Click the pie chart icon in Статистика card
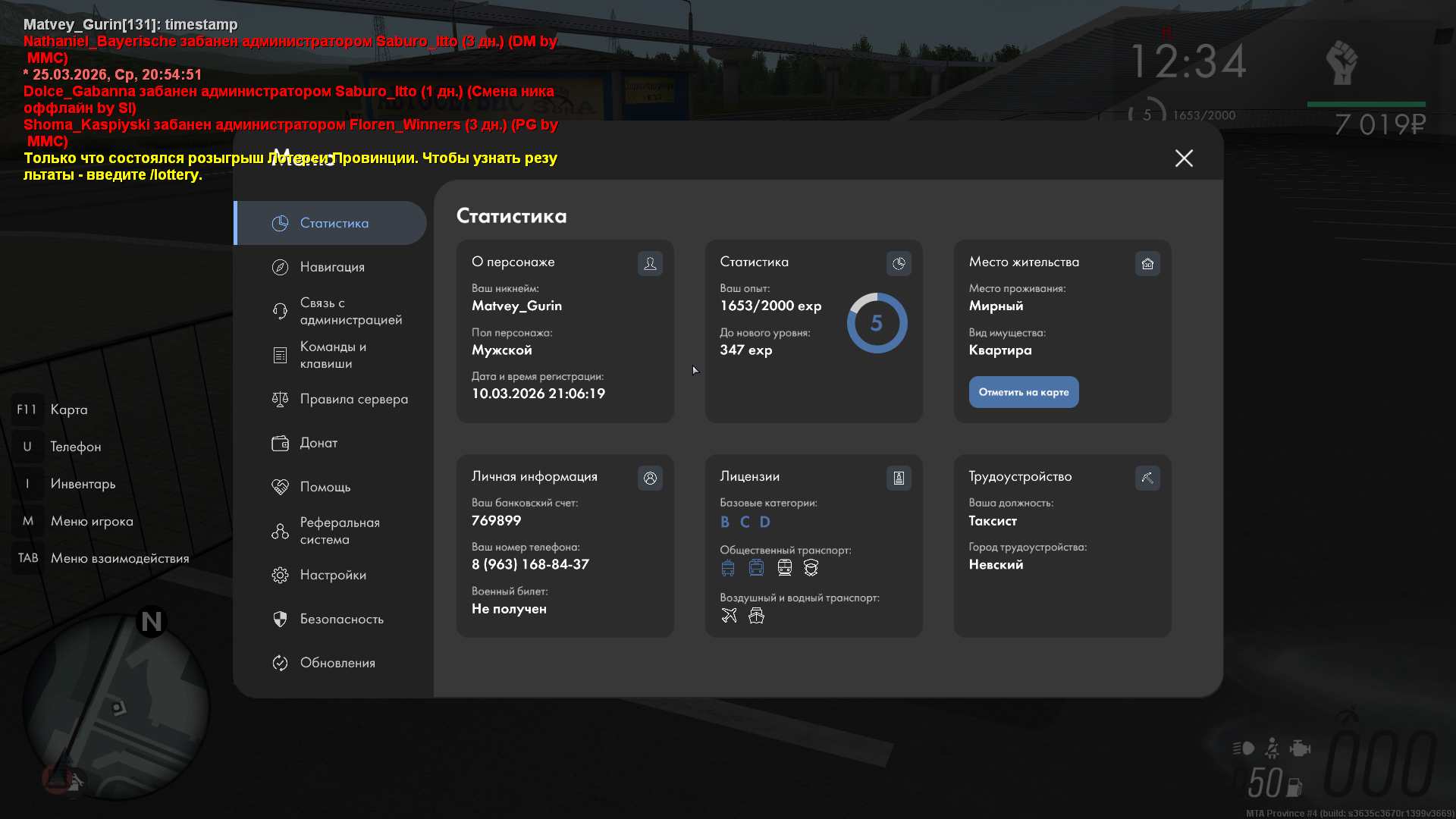Viewport: 1456px width, 819px height. click(899, 263)
